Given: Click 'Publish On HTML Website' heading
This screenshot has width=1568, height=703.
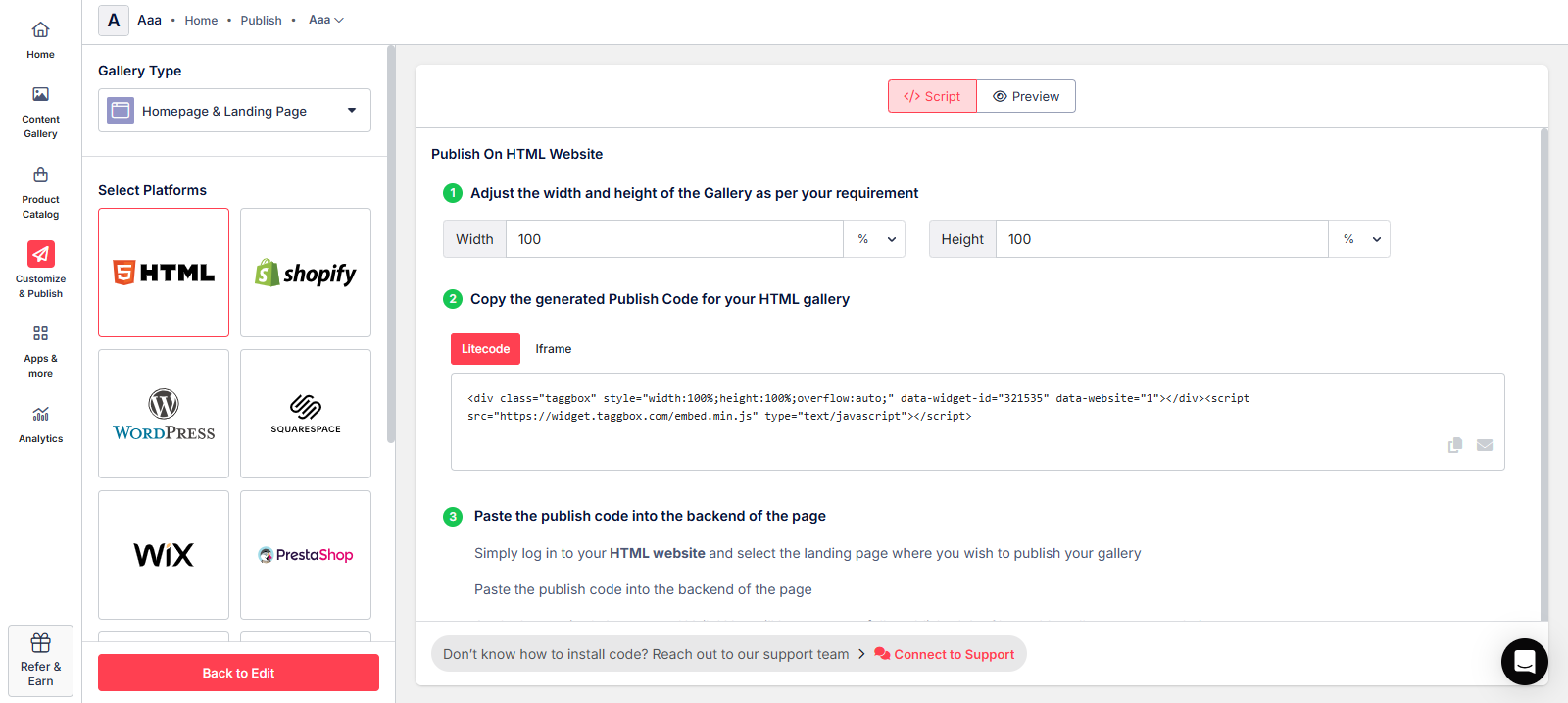Looking at the screenshot, I should [x=516, y=154].
